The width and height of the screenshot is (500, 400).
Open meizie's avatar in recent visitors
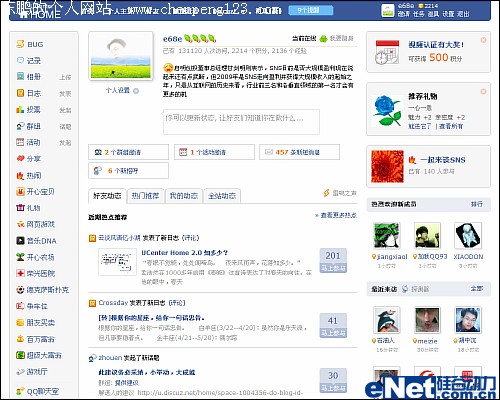tap(427, 320)
